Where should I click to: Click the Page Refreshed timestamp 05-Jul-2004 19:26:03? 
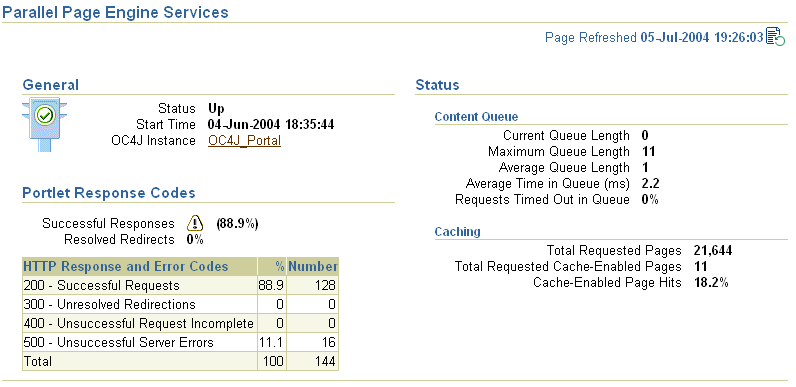point(702,38)
